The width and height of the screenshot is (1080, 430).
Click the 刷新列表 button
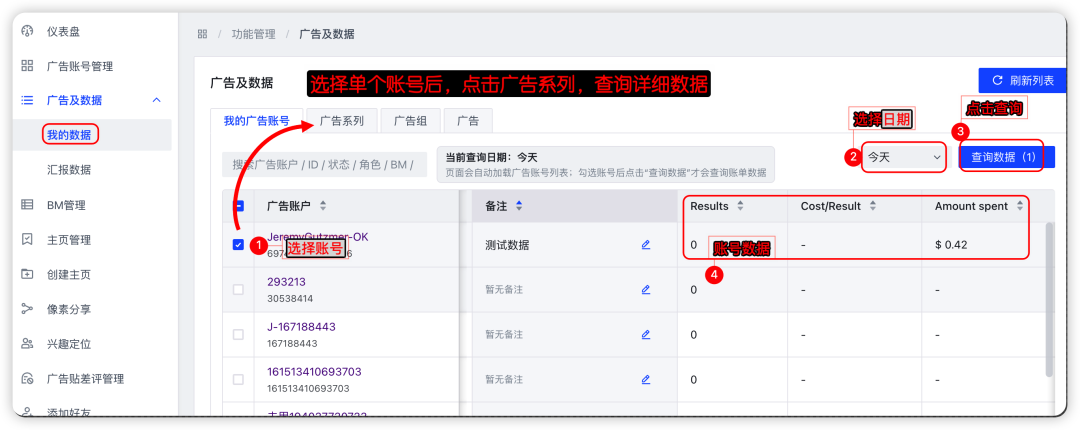1022,81
